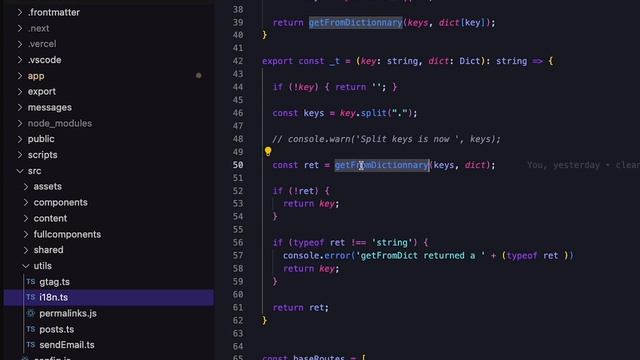
Task: Select the src folder name
Action: (x=35, y=171)
